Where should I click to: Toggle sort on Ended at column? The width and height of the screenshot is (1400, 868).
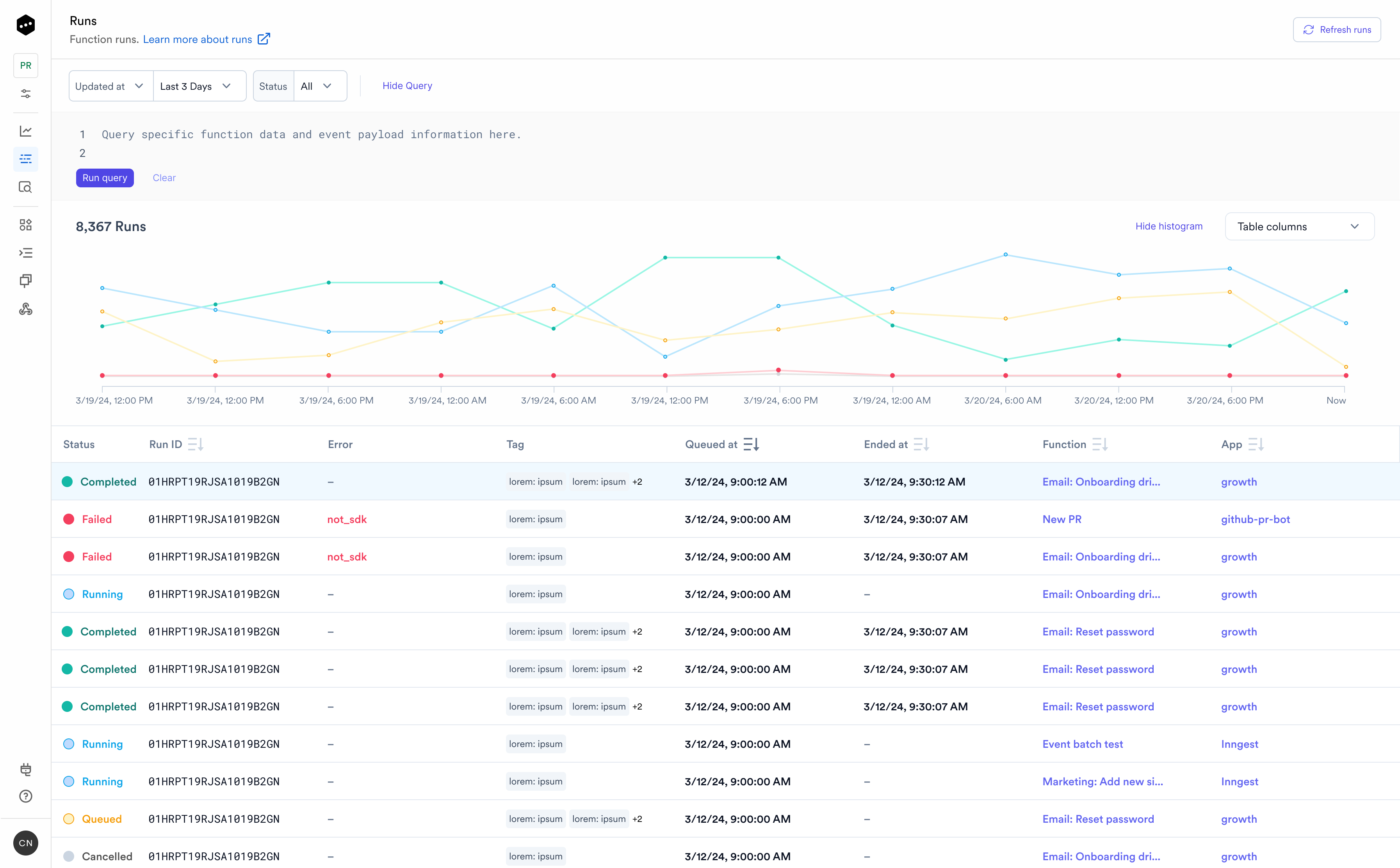(921, 444)
